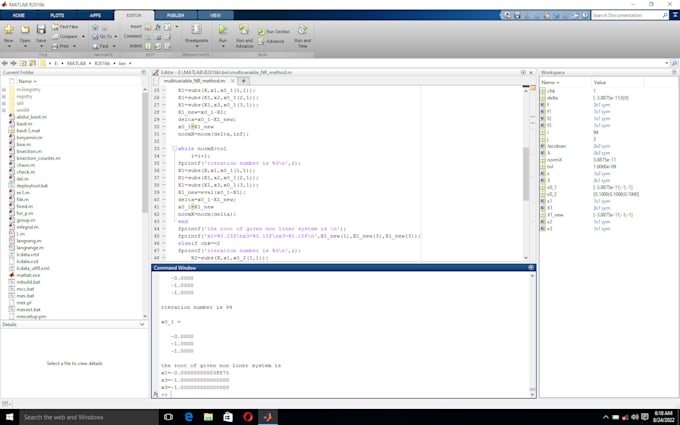The width and height of the screenshot is (680, 425).
Task: Click the address bar search folder icon
Action: (674, 63)
